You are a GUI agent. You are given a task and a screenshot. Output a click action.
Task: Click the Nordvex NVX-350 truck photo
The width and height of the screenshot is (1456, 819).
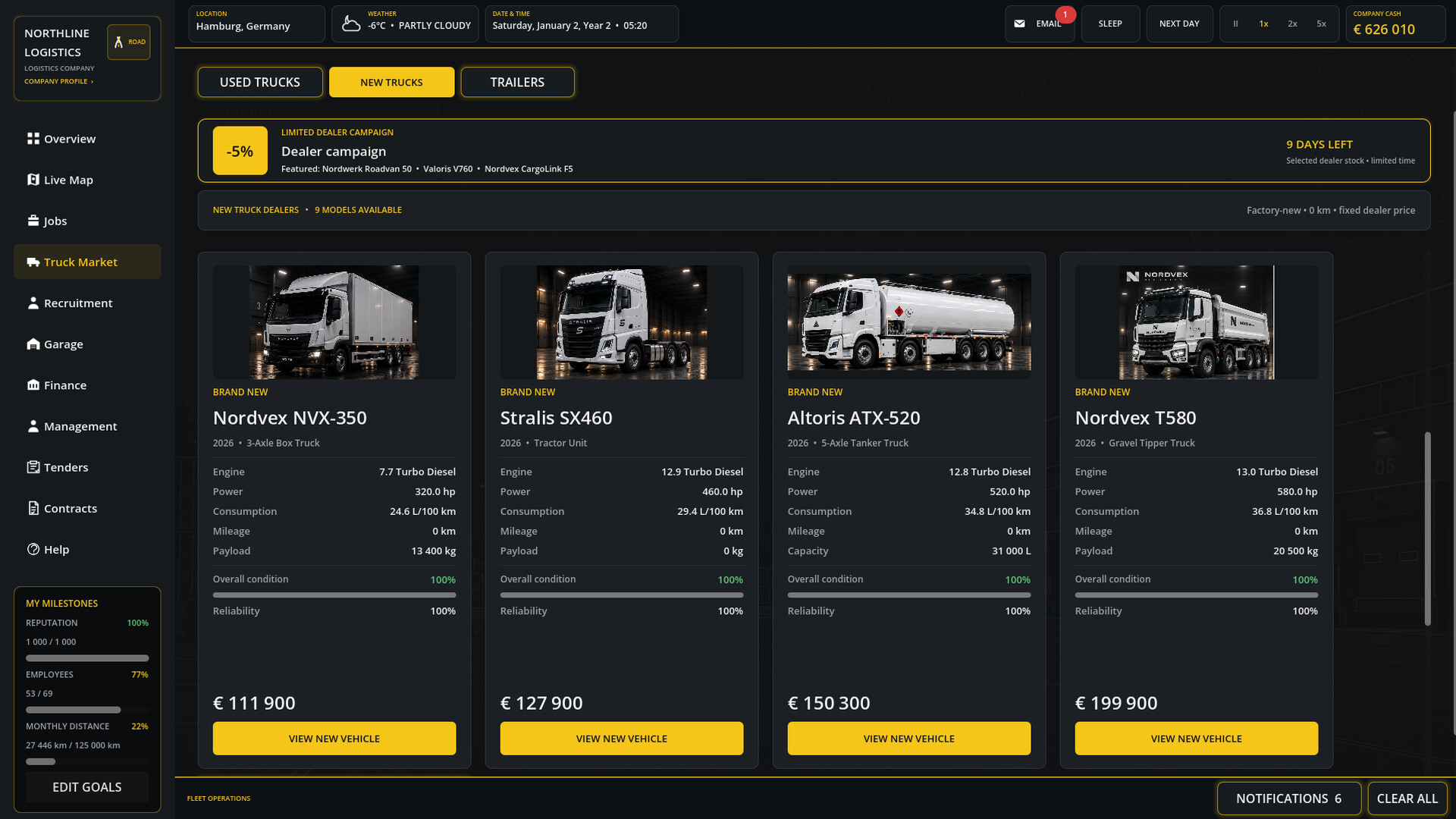click(334, 322)
